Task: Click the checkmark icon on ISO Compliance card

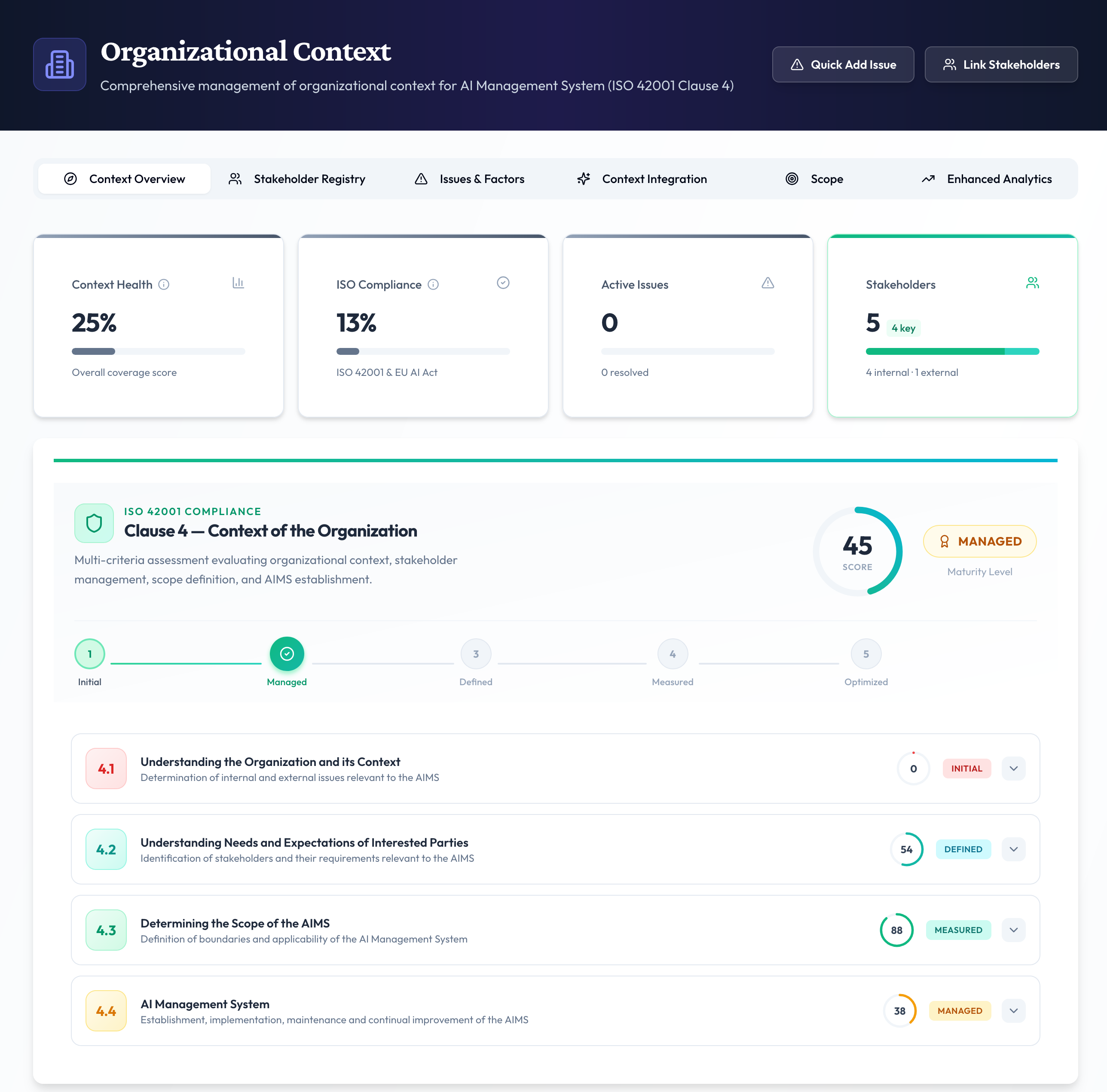Action: tap(503, 283)
